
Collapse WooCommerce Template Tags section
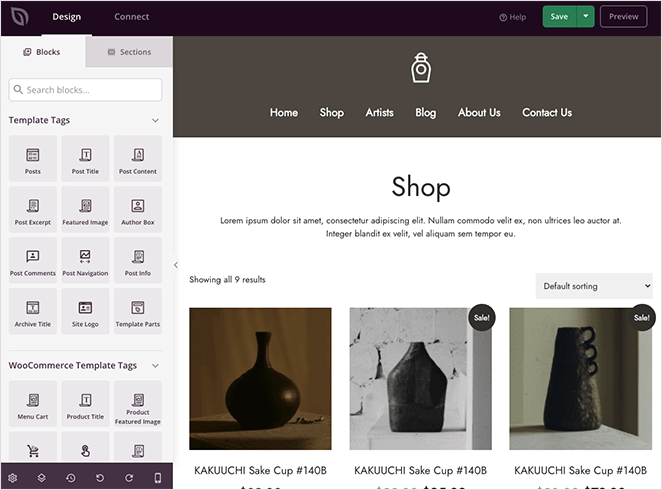(x=155, y=365)
